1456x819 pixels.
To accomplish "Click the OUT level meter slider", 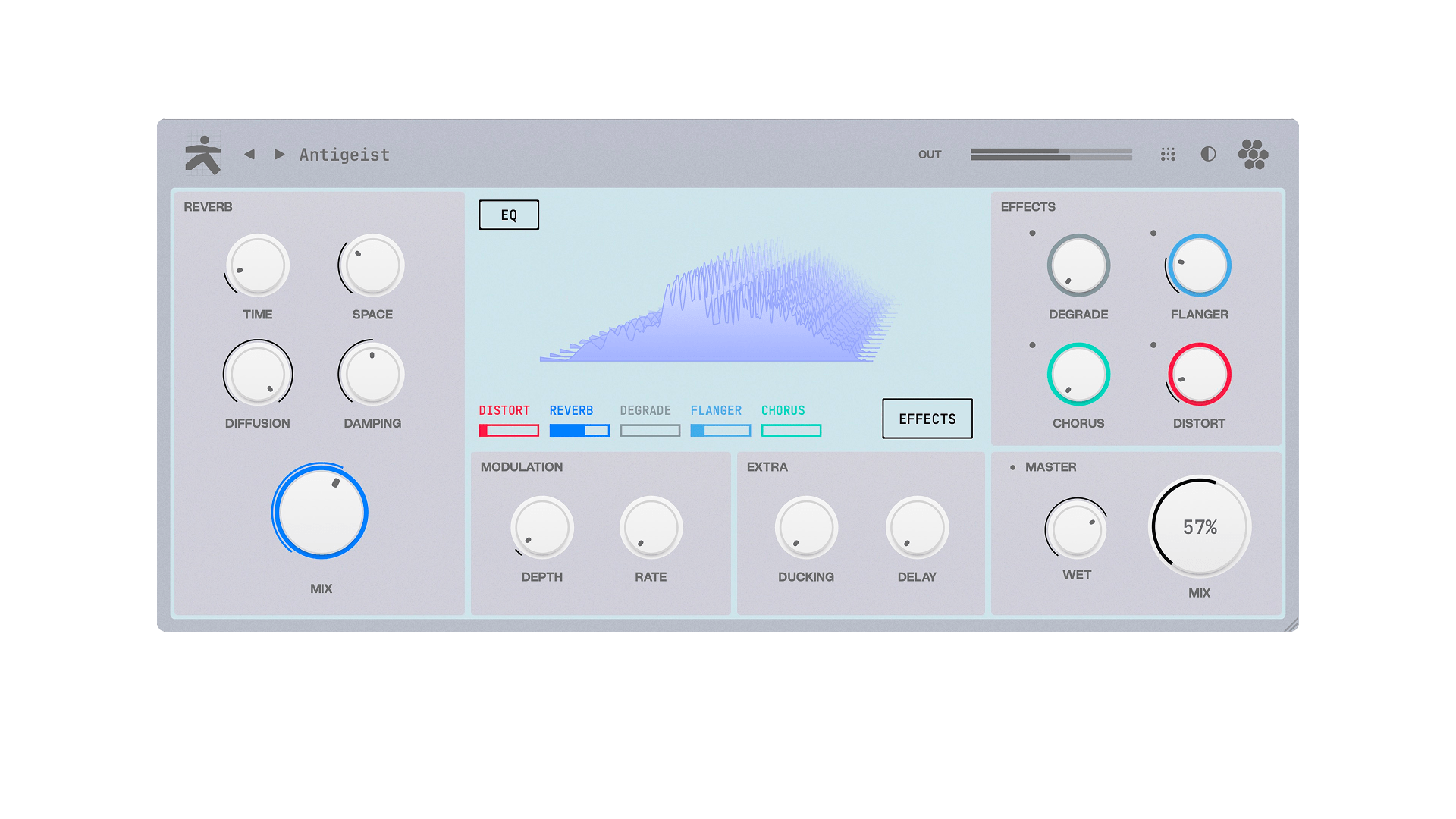I will 1051,155.
